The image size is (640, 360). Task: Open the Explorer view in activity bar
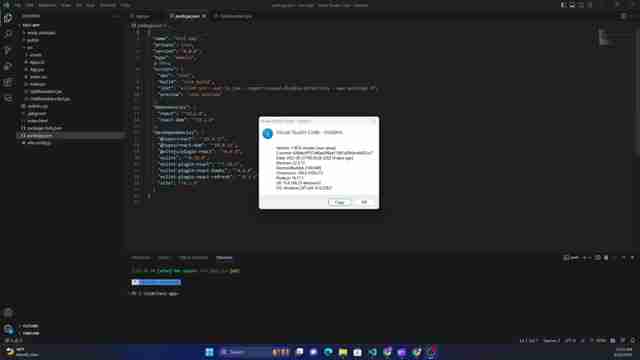(8, 18)
